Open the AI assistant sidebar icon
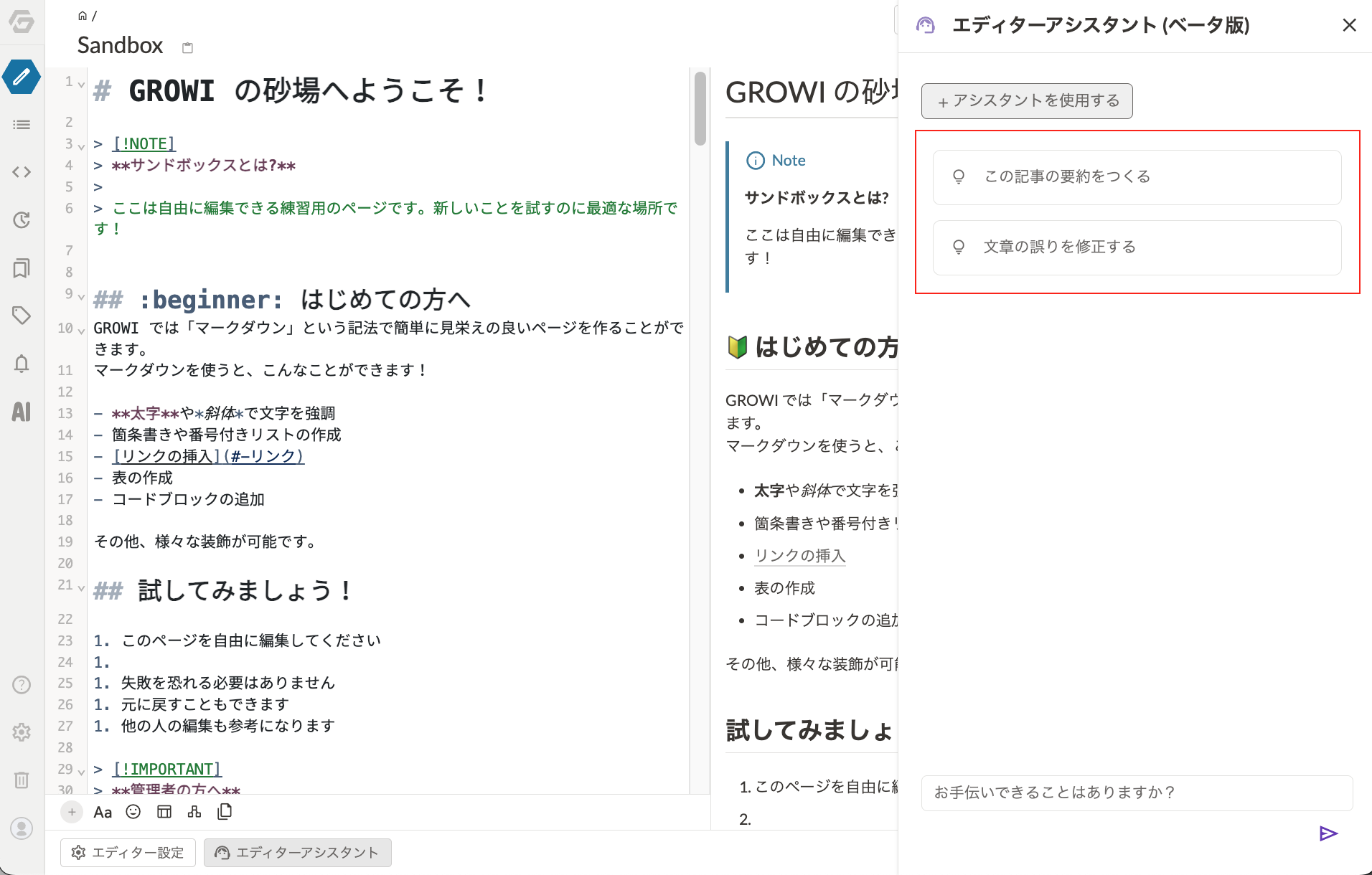1372x875 pixels. [22, 412]
